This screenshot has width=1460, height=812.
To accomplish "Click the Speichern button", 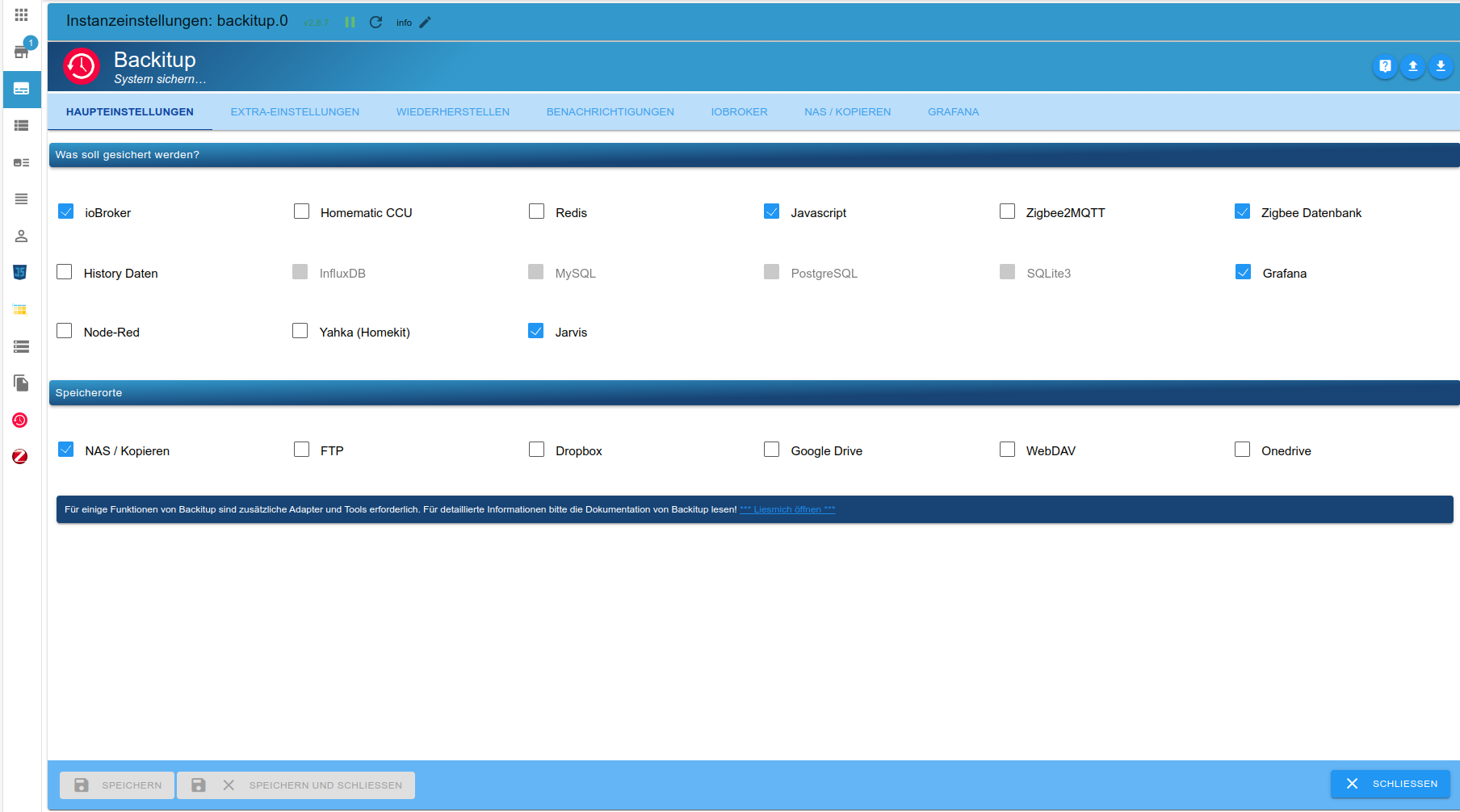I will [117, 785].
